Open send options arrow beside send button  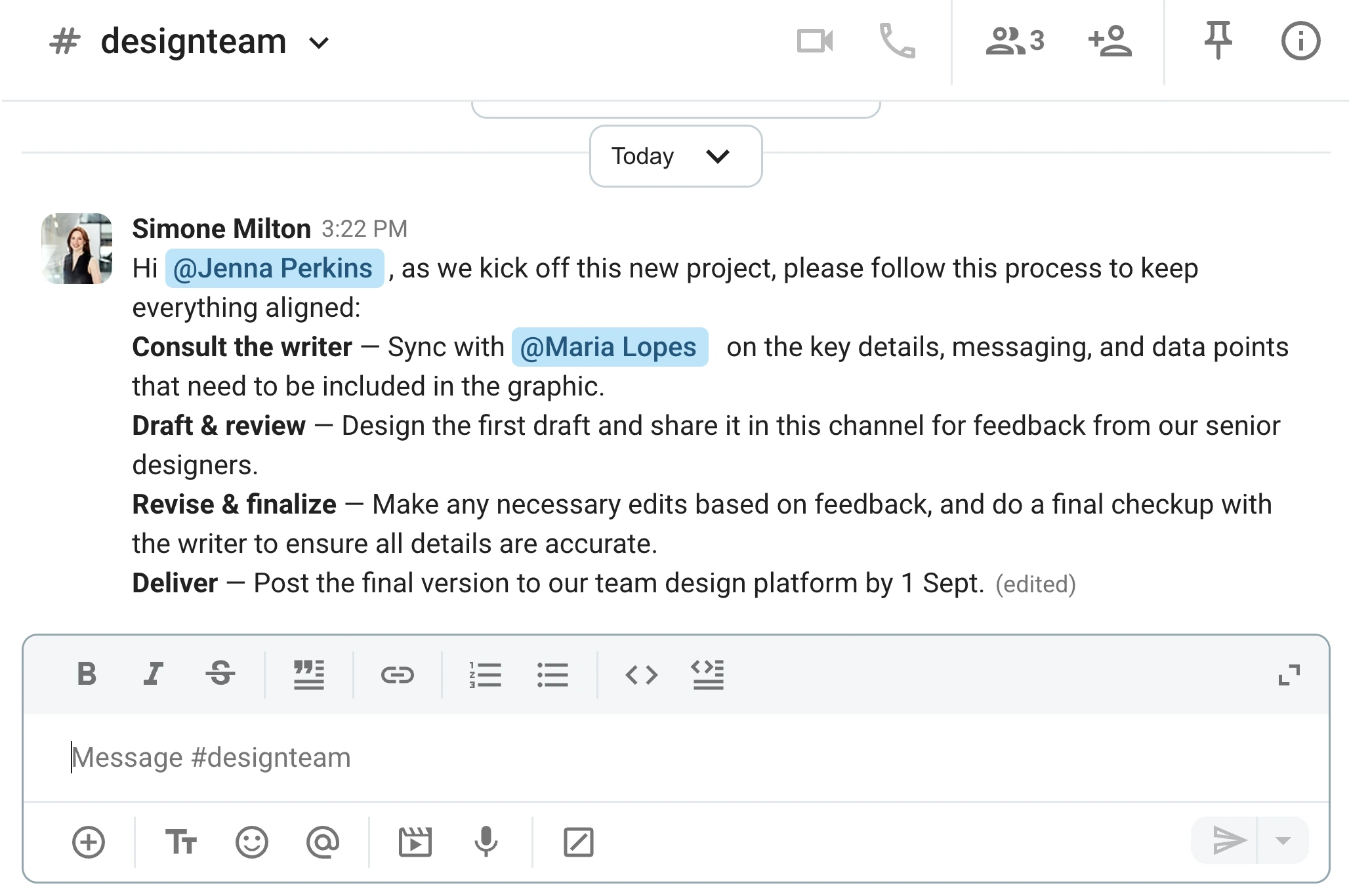point(1283,841)
